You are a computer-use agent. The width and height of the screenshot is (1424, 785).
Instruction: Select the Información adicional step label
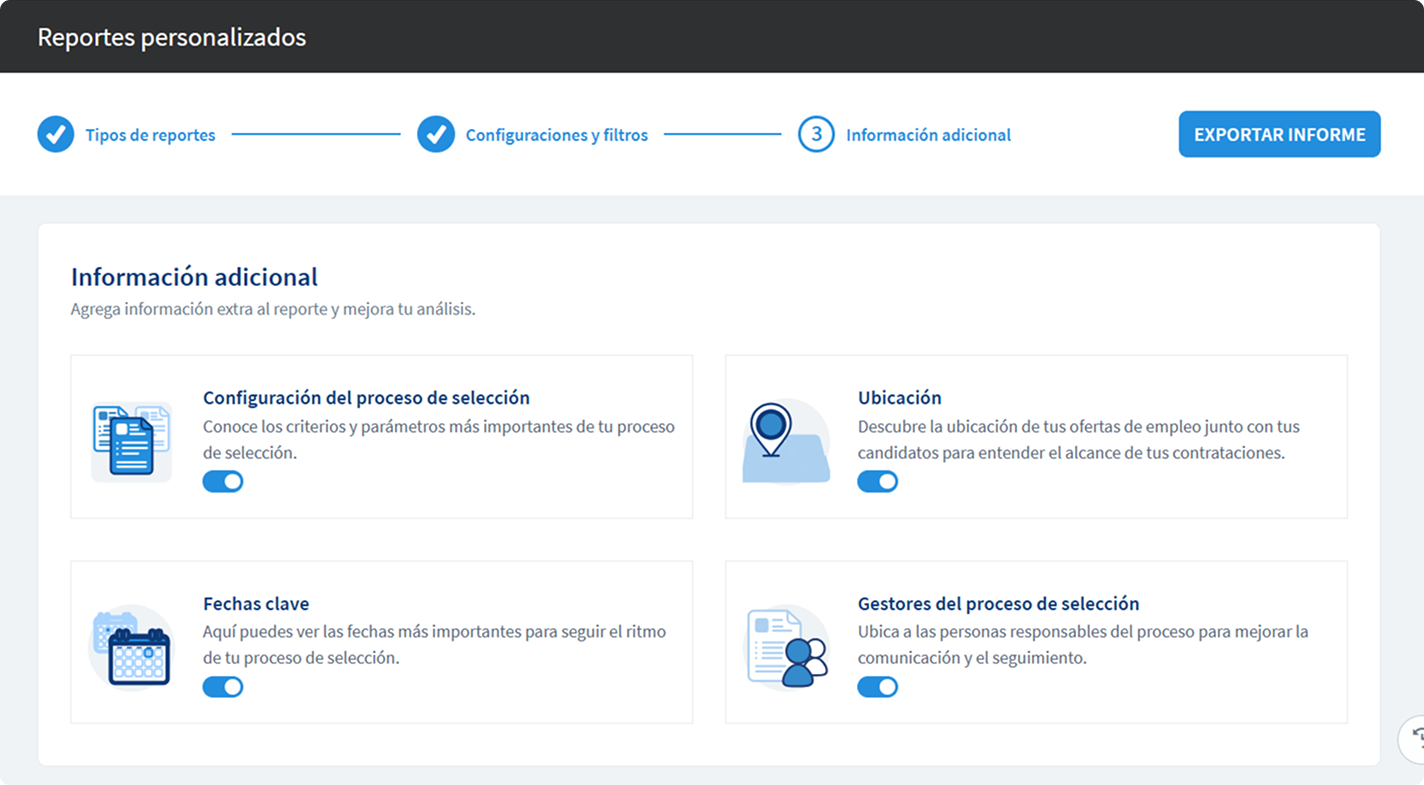pyautogui.click(x=928, y=134)
